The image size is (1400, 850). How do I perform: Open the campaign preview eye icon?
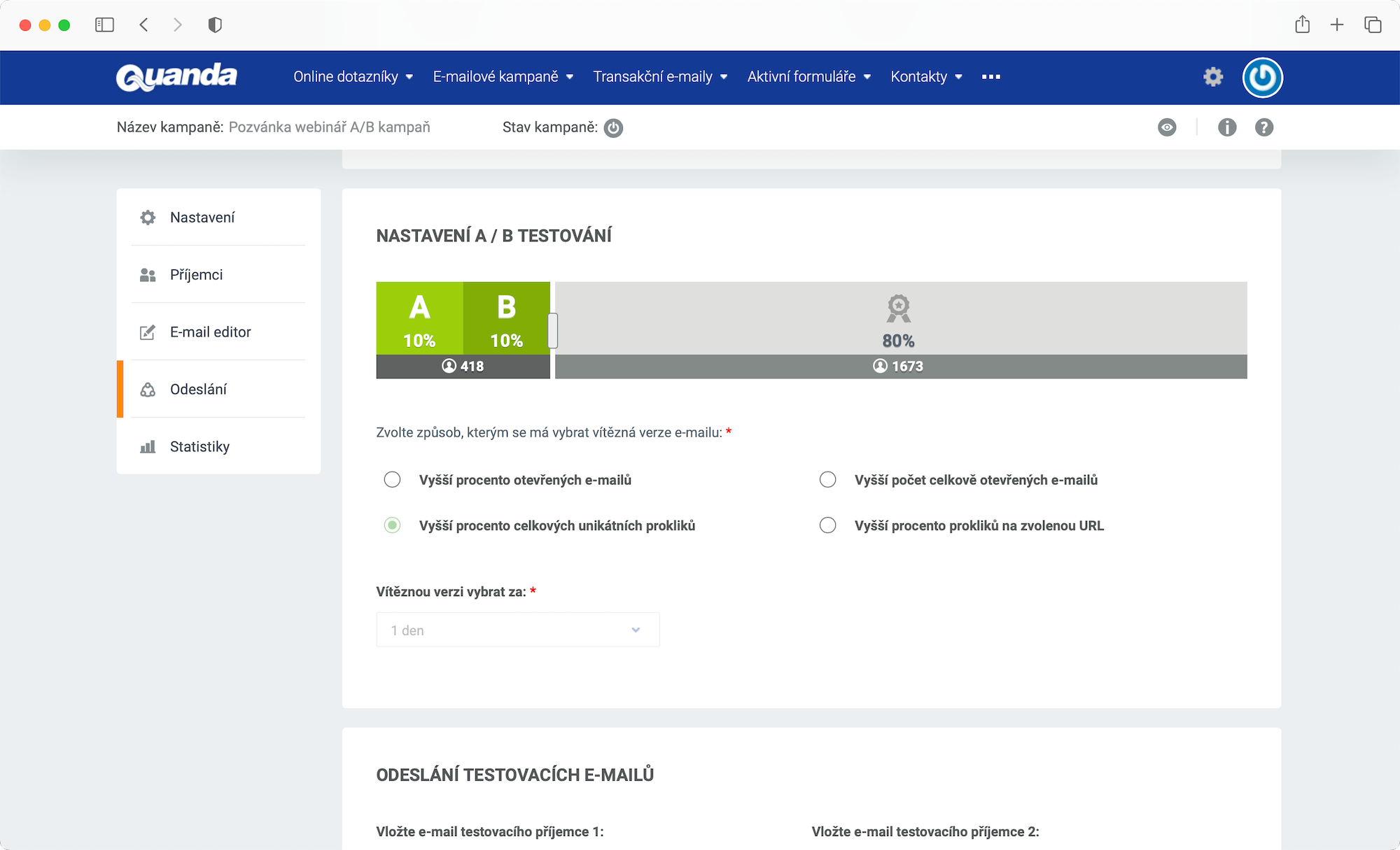pyautogui.click(x=1167, y=127)
